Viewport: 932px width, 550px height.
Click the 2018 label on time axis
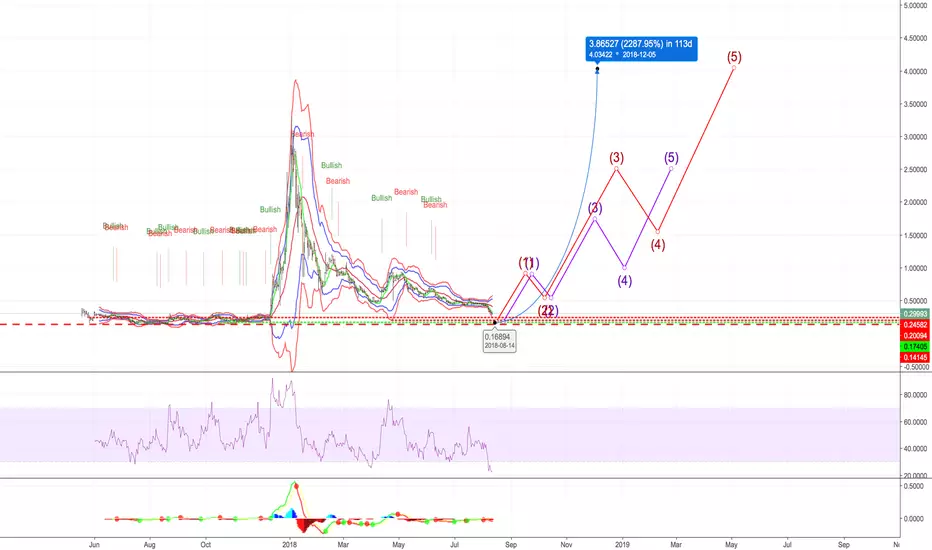tap(289, 544)
